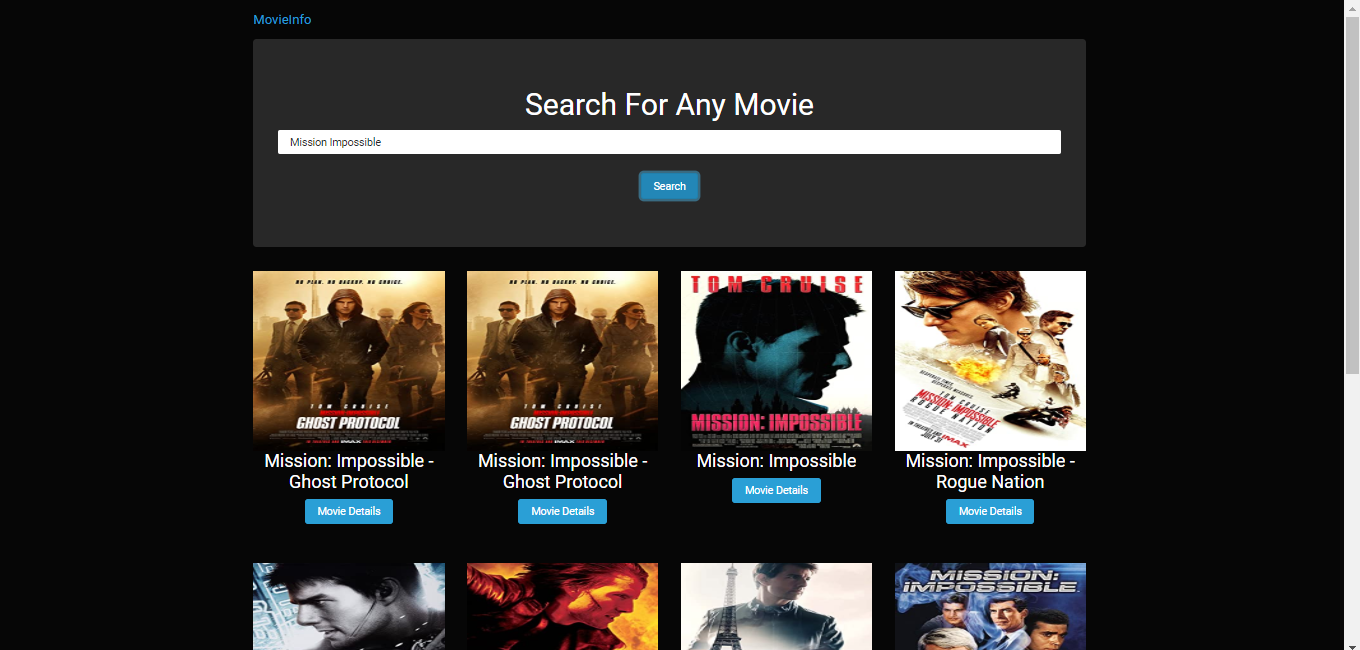Image resolution: width=1360 pixels, height=650 pixels.
Task: Open the MovieInfo home link
Action: [x=282, y=20]
